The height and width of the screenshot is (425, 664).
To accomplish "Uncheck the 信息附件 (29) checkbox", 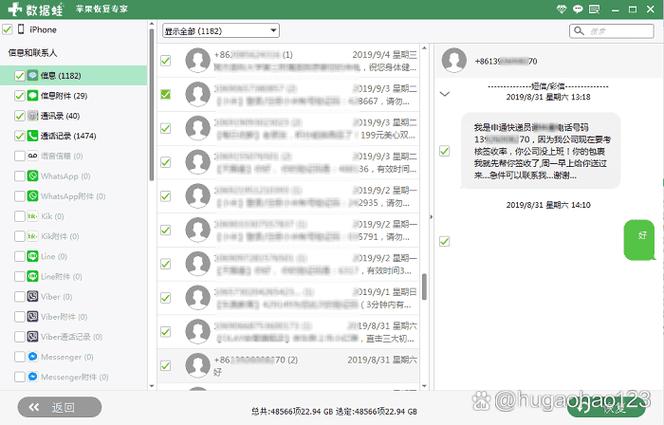I will (19, 96).
